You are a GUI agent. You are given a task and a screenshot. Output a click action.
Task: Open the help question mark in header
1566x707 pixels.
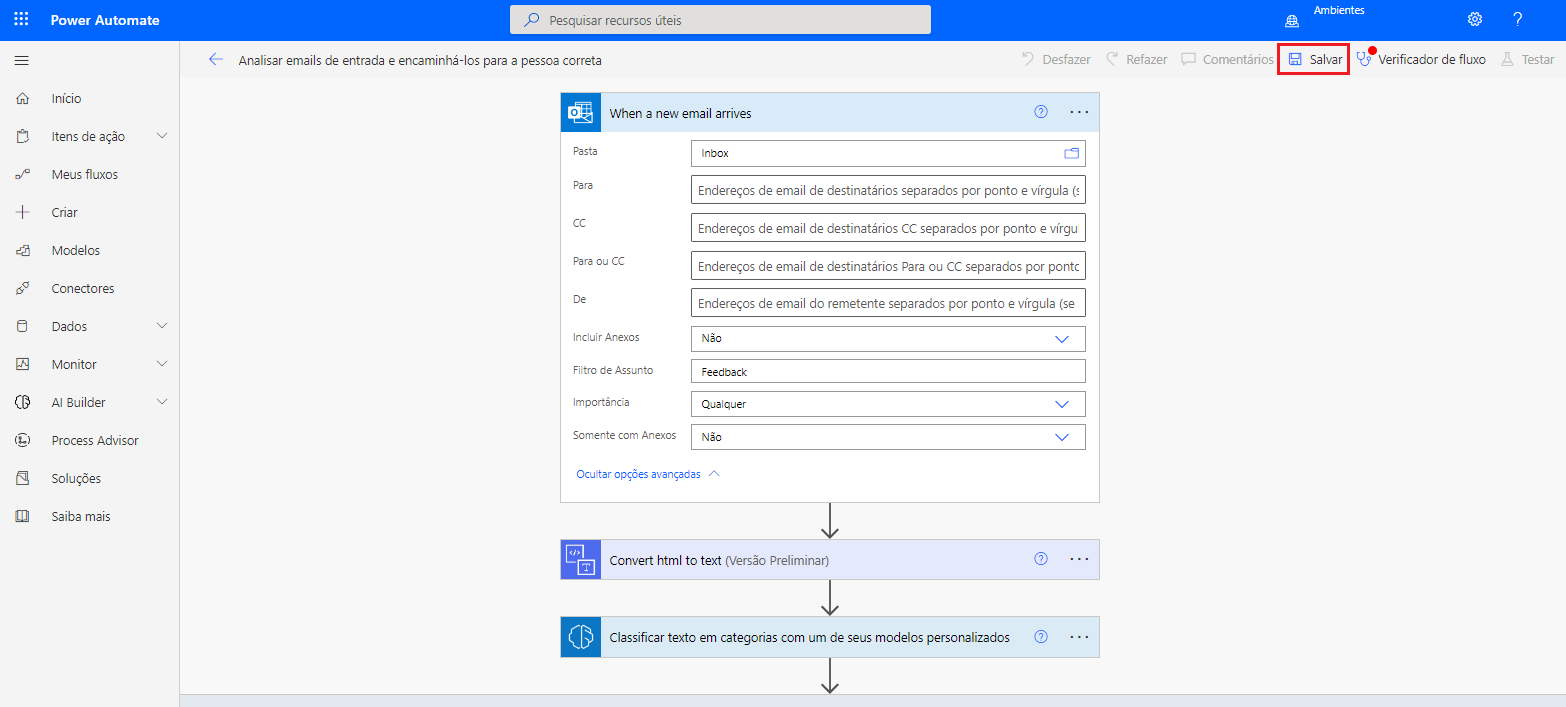1517,19
